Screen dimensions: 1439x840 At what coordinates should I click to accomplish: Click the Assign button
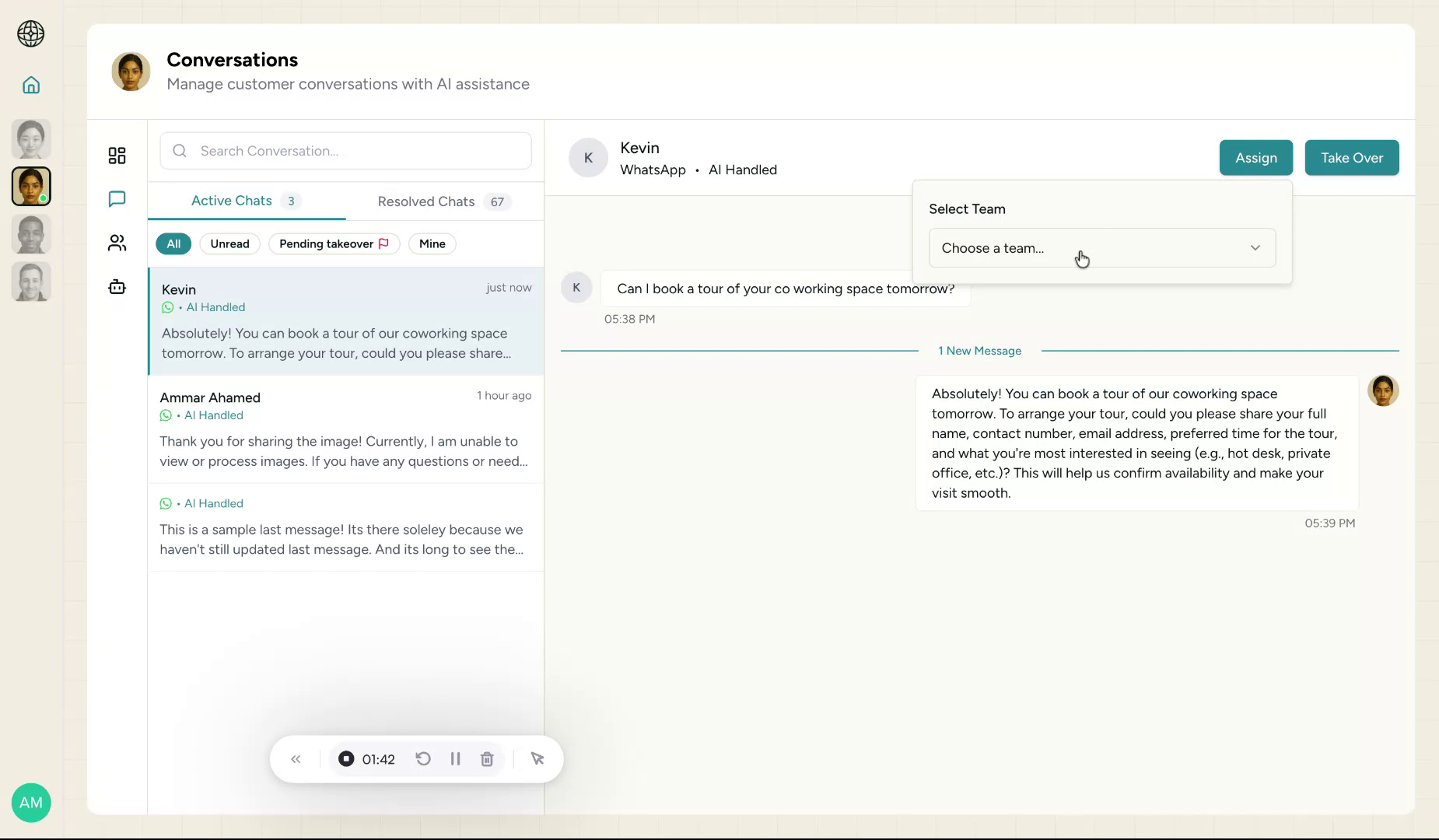(1255, 157)
